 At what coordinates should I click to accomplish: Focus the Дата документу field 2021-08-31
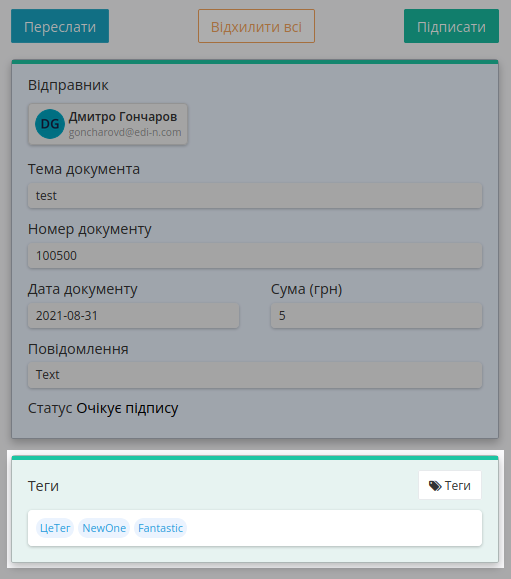click(134, 316)
